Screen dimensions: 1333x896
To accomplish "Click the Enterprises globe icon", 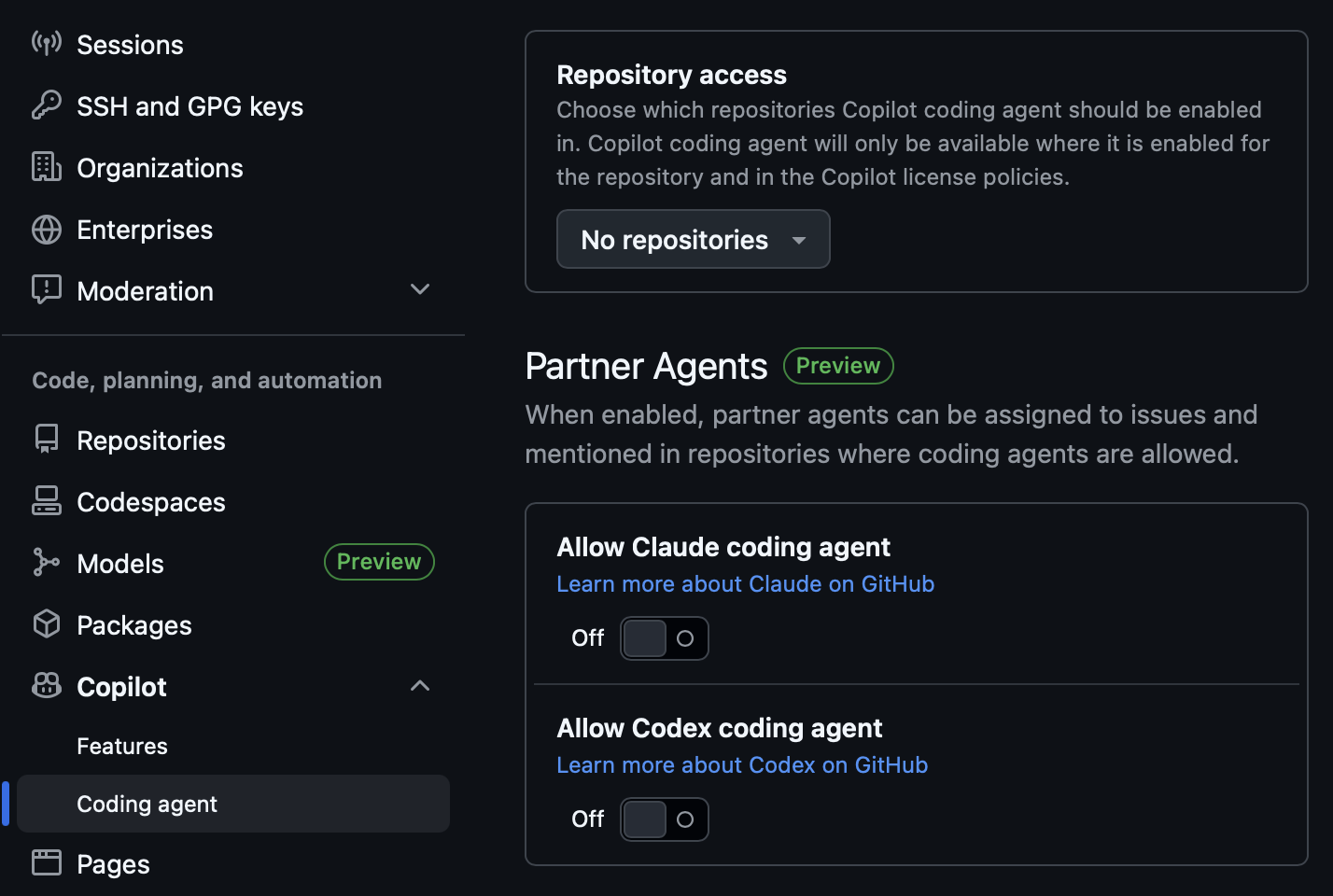I will (46, 230).
